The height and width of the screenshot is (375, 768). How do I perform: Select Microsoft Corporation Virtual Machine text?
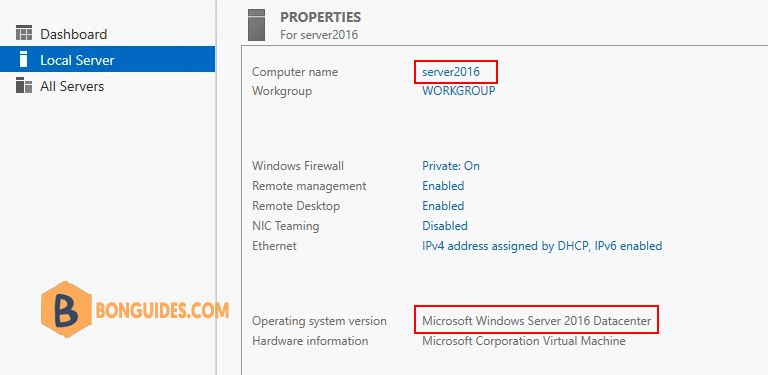524,341
